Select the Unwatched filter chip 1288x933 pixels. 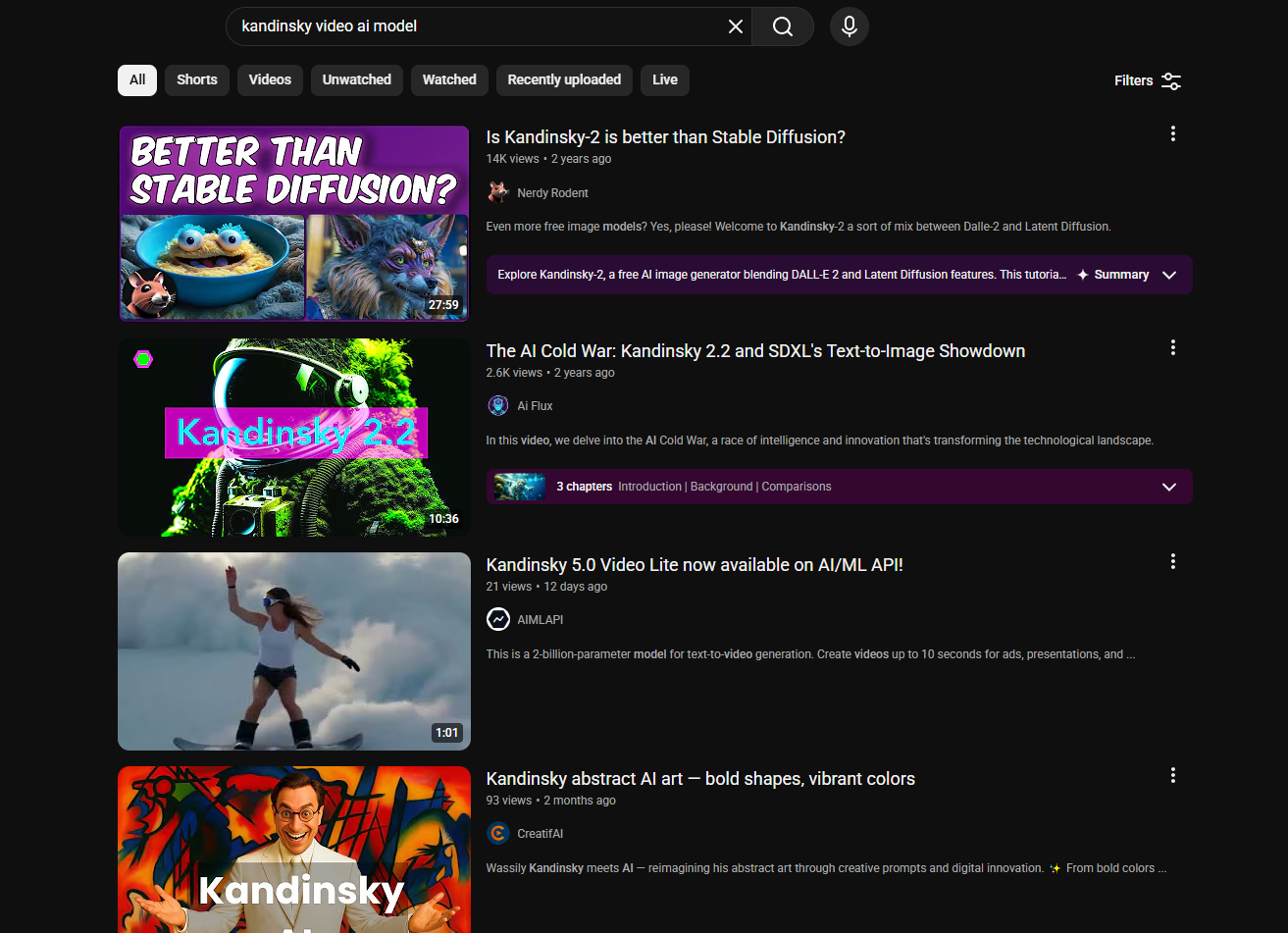(357, 80)
